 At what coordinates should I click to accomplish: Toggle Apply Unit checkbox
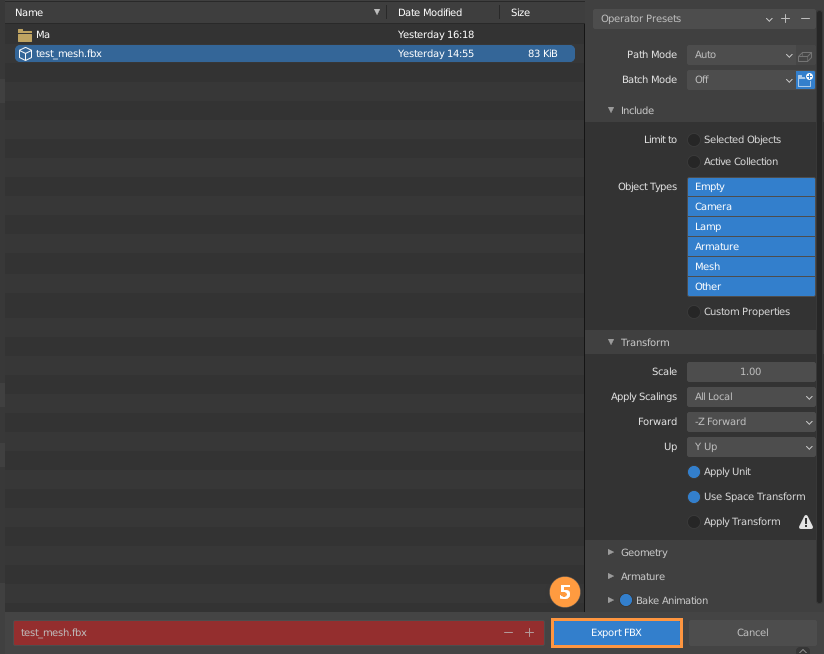point(694,472)
